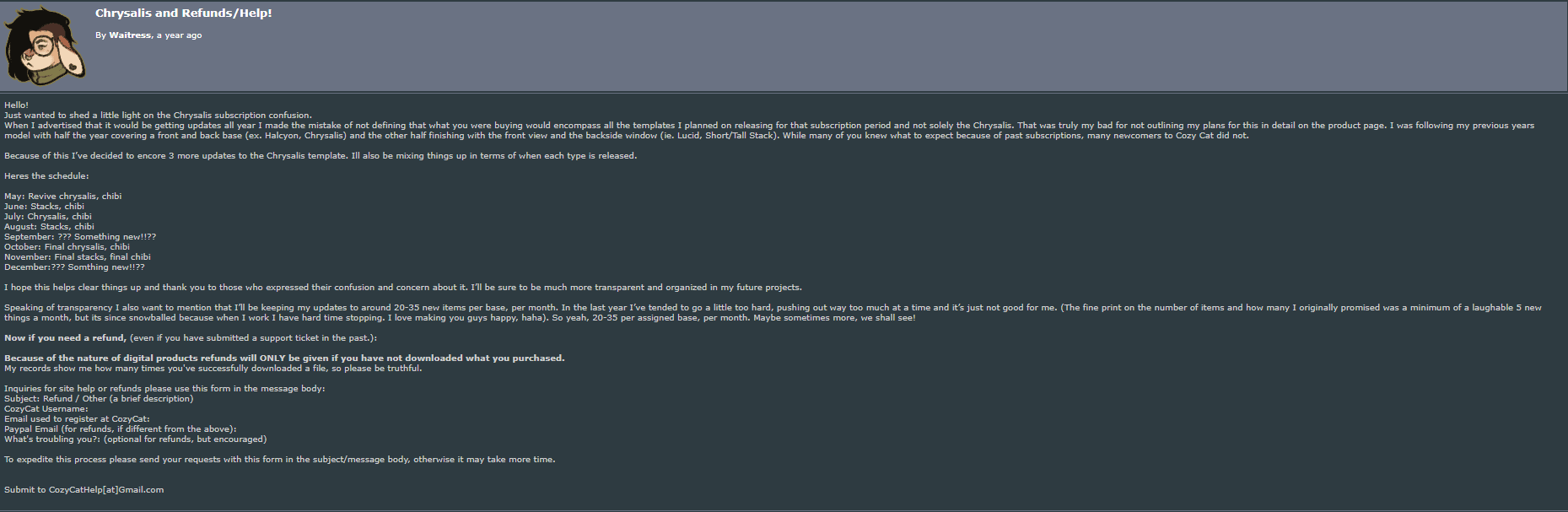Click the Waitress avatar image

pos(44,46)
